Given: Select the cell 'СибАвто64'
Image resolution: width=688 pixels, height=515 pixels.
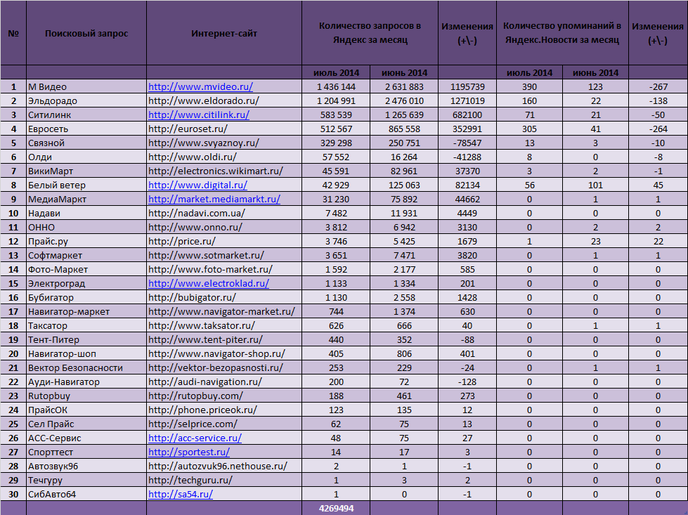Looking at the screenshot, I should point(86,494).
